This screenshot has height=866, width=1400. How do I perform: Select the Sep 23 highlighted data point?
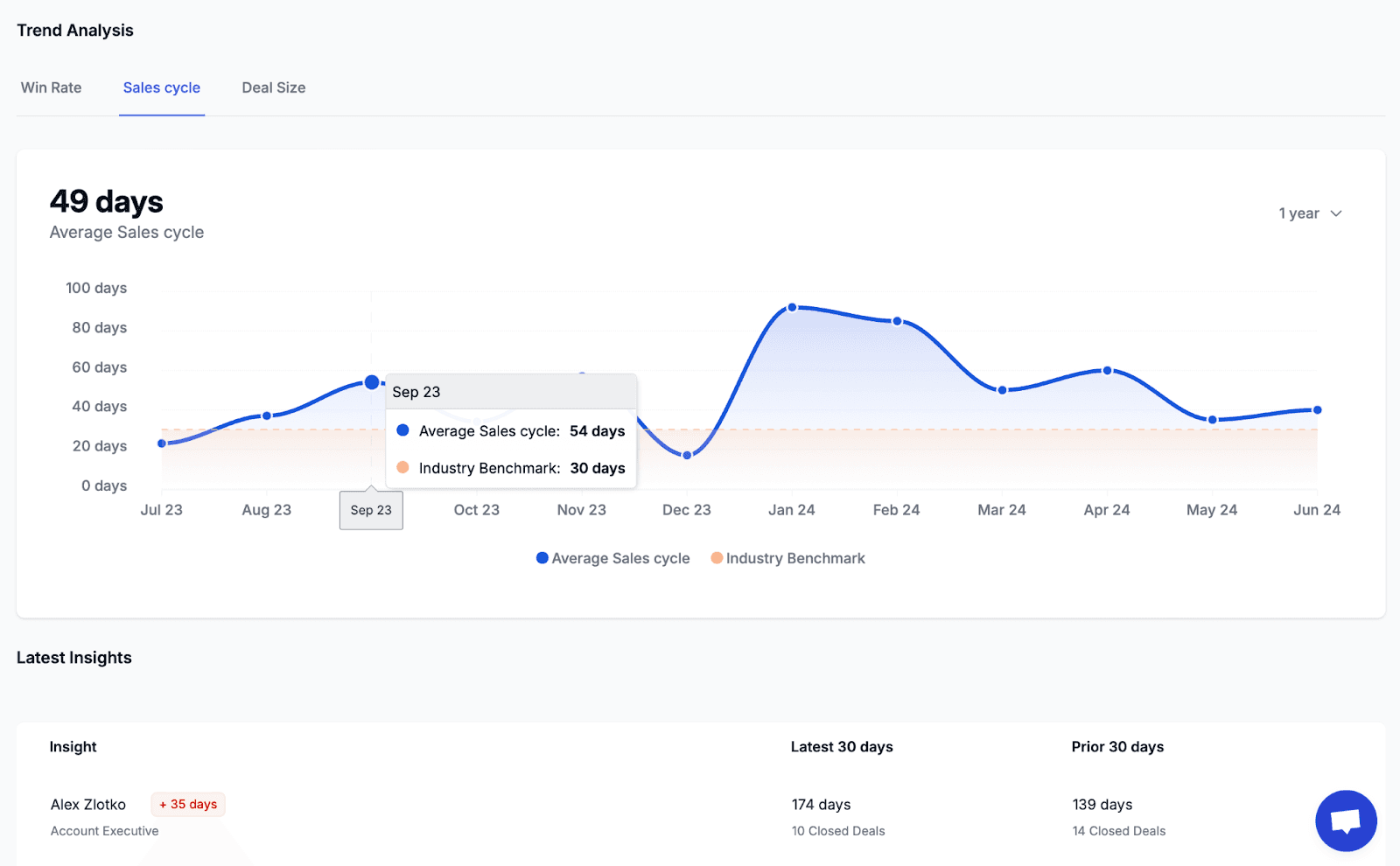coord(372,381)
